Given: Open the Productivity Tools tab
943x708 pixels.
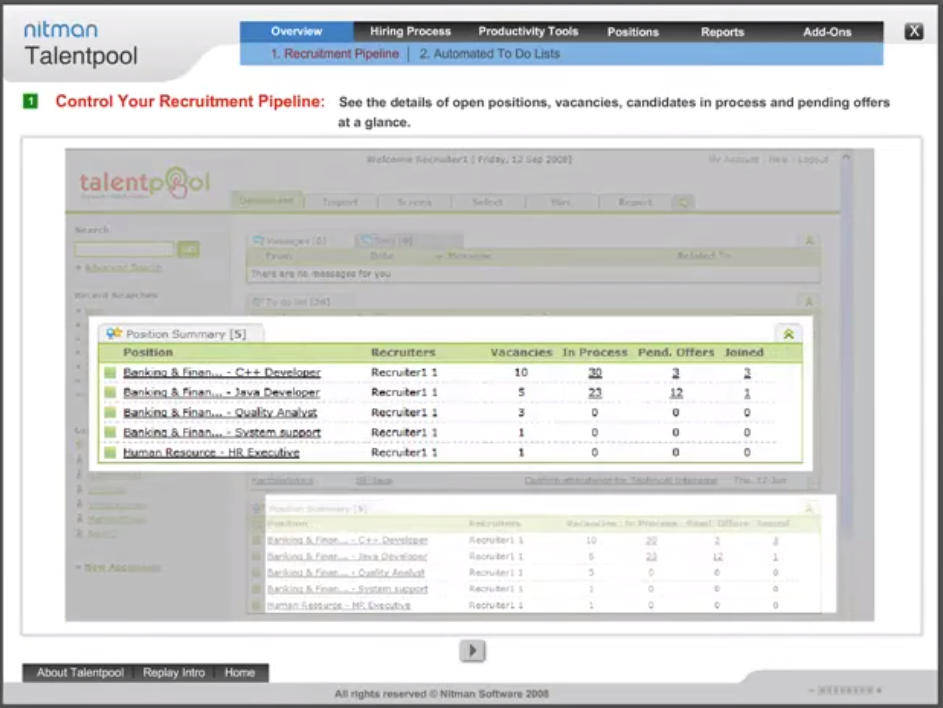Looking at the screenshot, I should click(528, 31).
